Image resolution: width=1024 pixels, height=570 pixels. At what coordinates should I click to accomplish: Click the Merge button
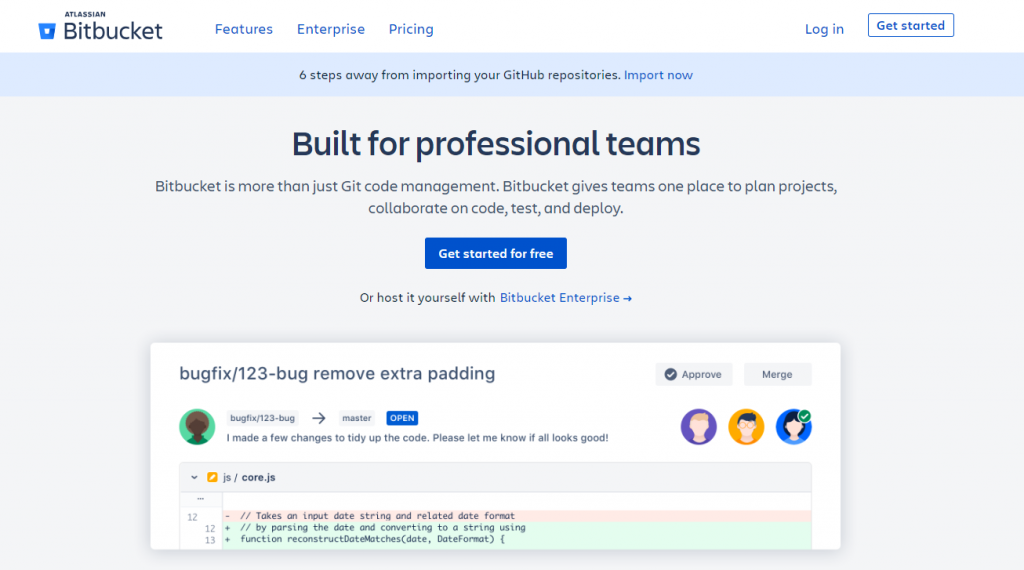[777, 374]
